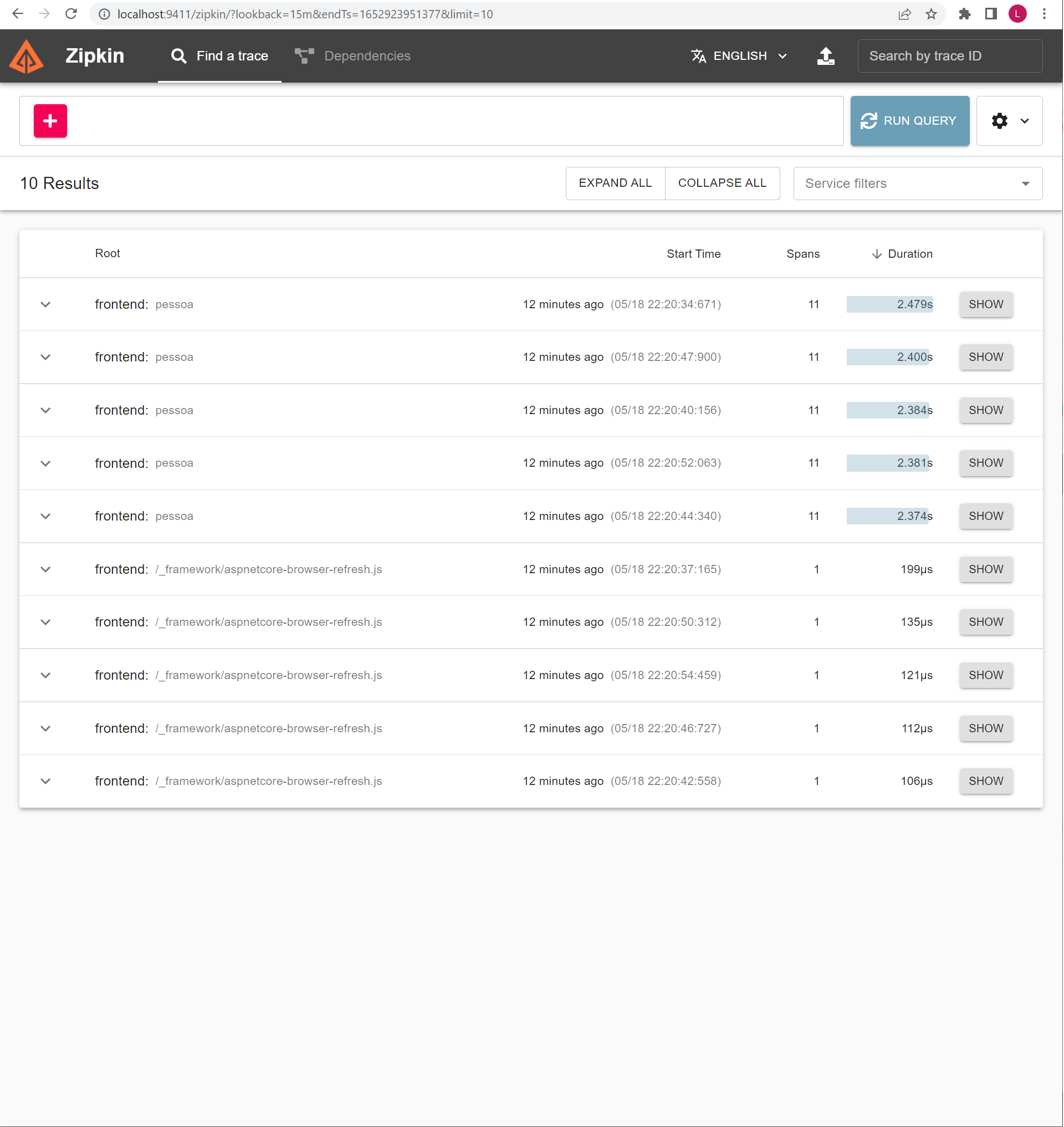Click the share page icon in address bar

[x=904, y=14]
